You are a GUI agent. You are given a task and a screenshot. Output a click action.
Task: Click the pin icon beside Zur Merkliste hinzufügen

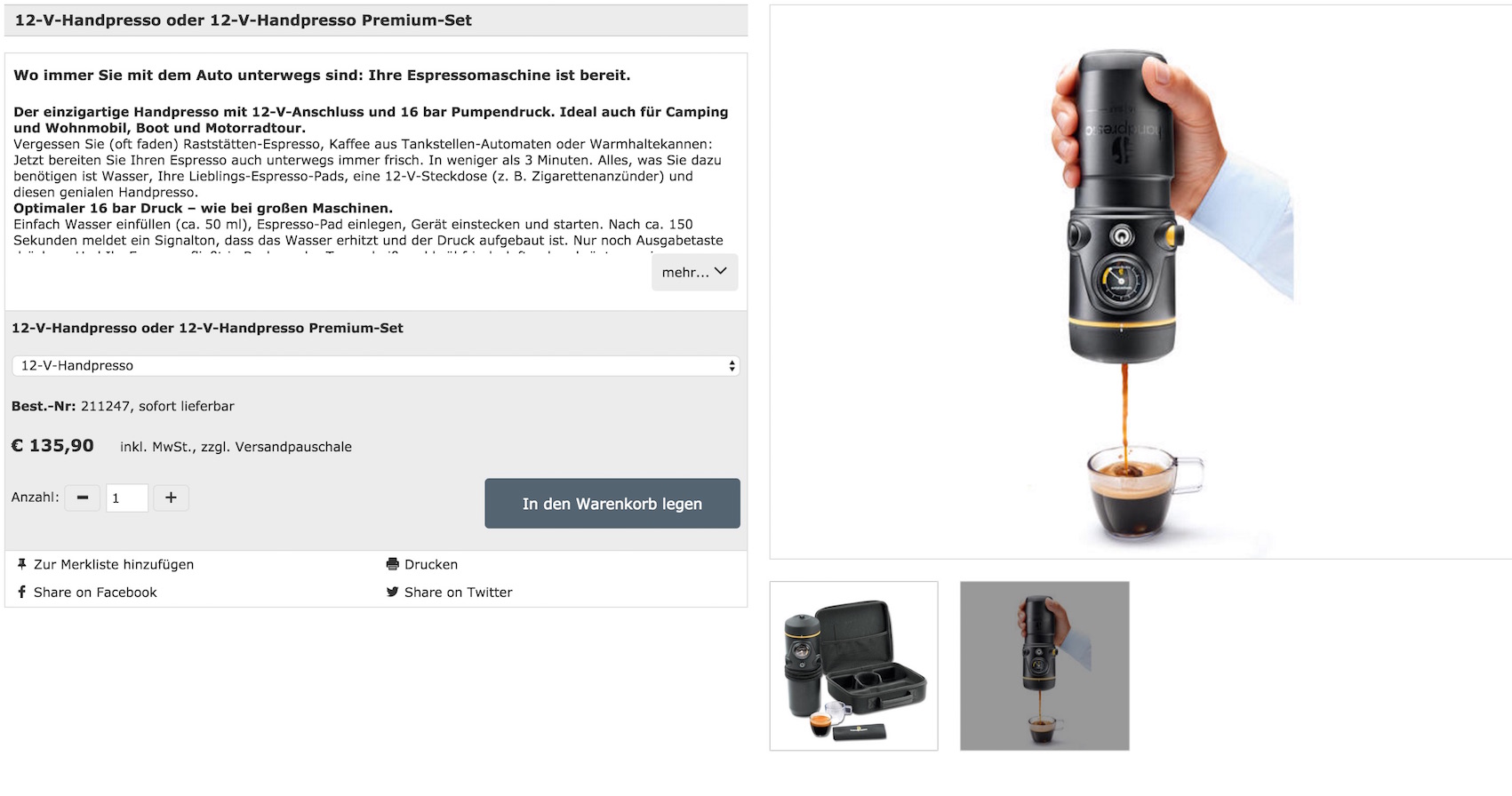[x=21, y=564]
